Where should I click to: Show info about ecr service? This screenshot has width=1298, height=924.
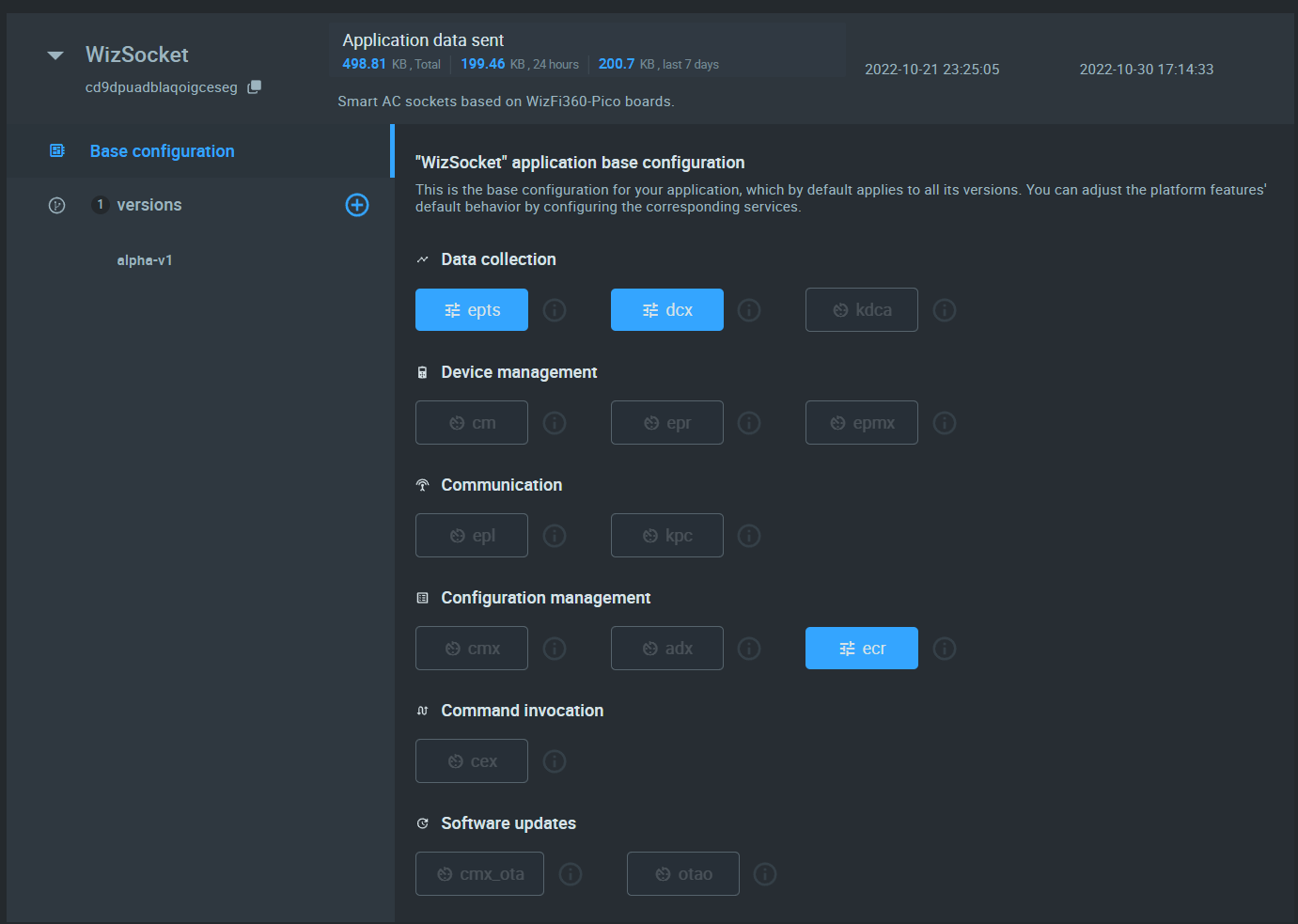[945, 649]
